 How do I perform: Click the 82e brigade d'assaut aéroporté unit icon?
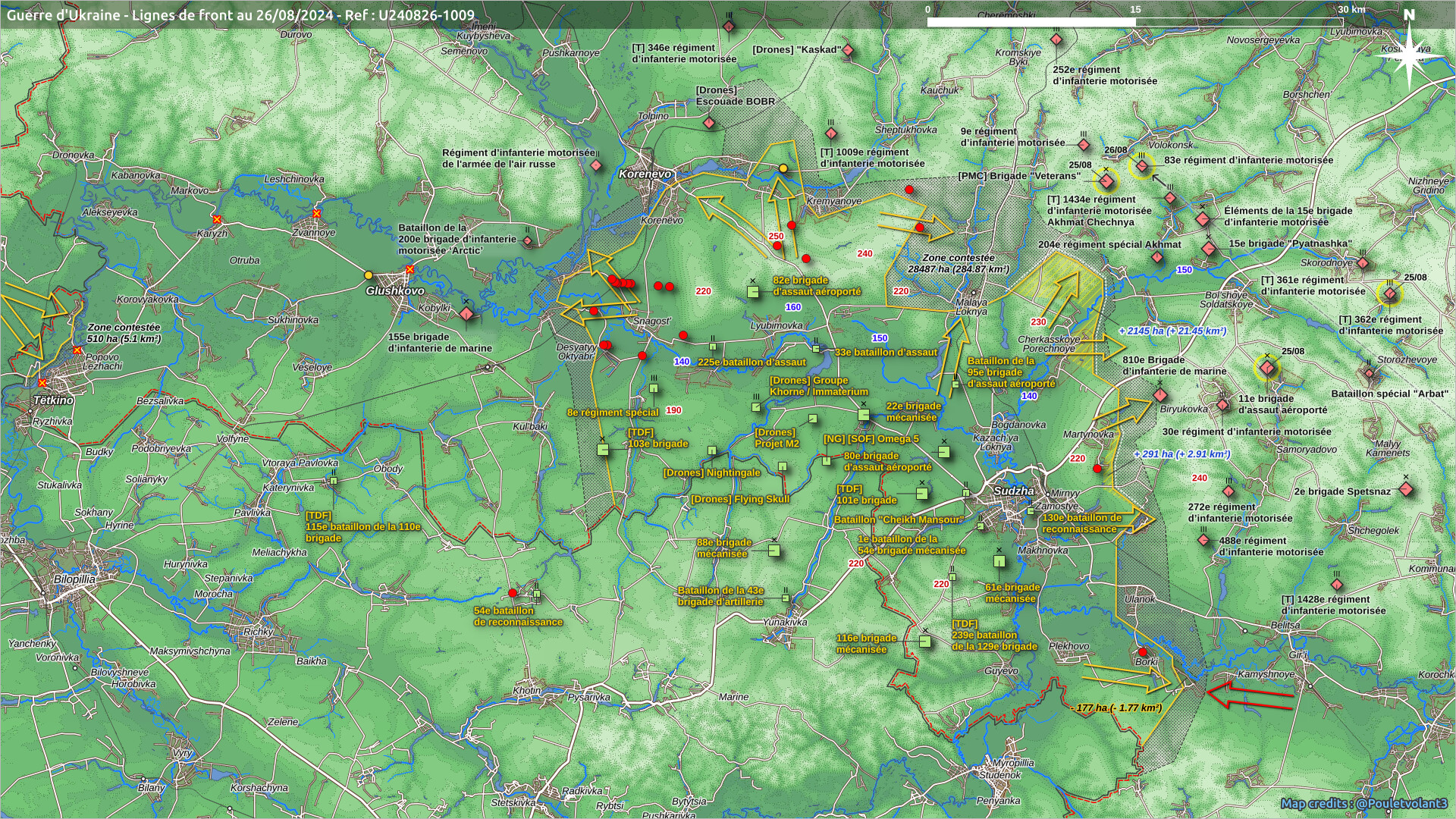(x=752, y=291)
